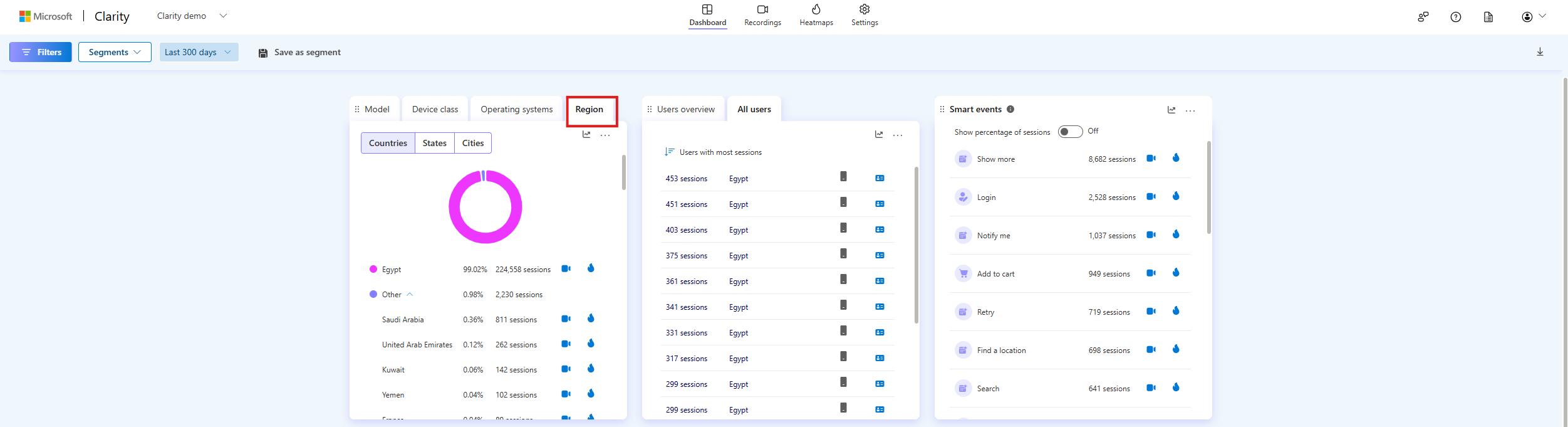Show heatmap for Login smart event
This screenshot has width=1568, height=427.
[x=1176, y=196]
